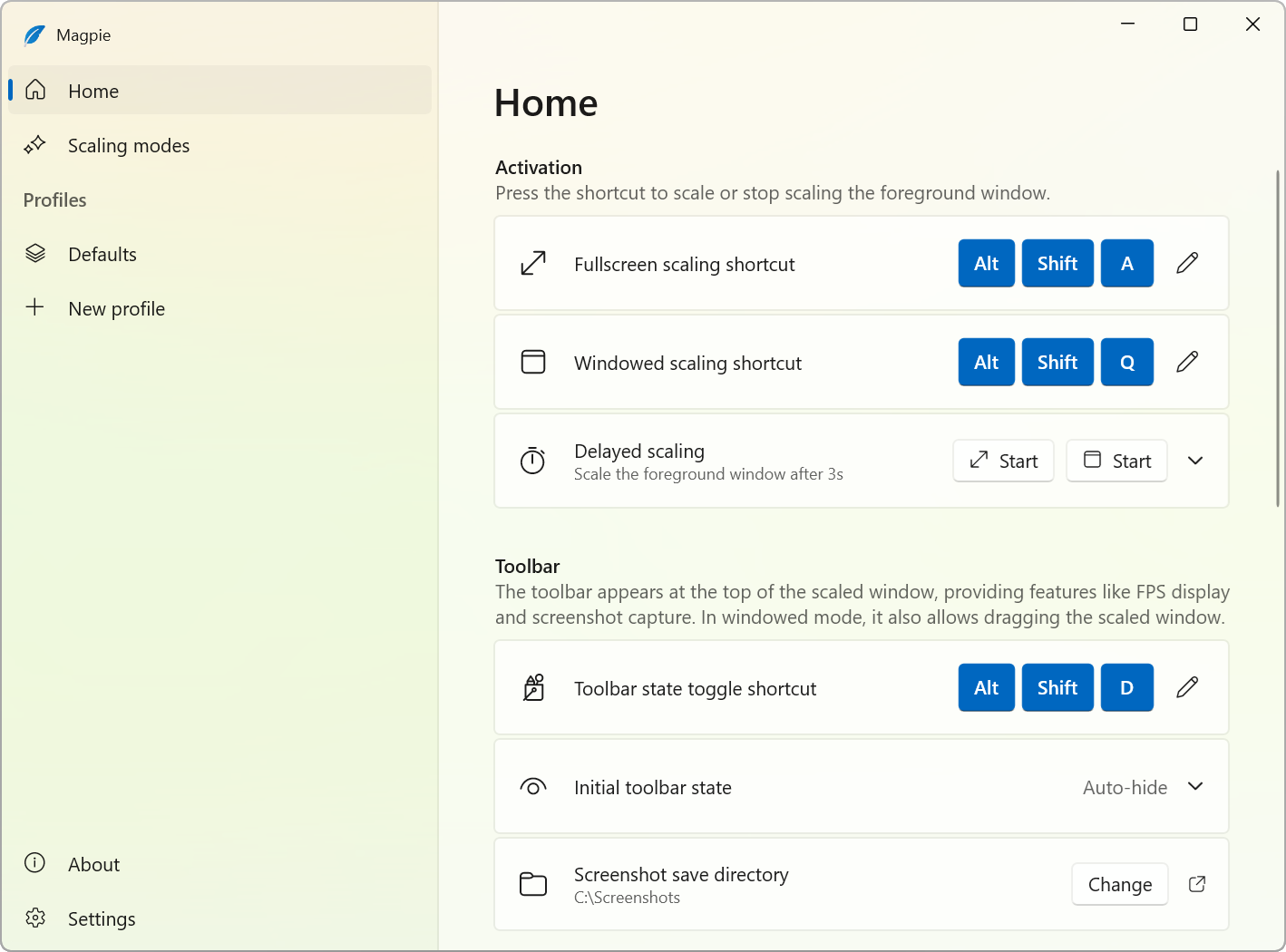Change the screenshot save directory
Image resolution: width=1286 pixels, height=952 pixels.
(1119, 885)
